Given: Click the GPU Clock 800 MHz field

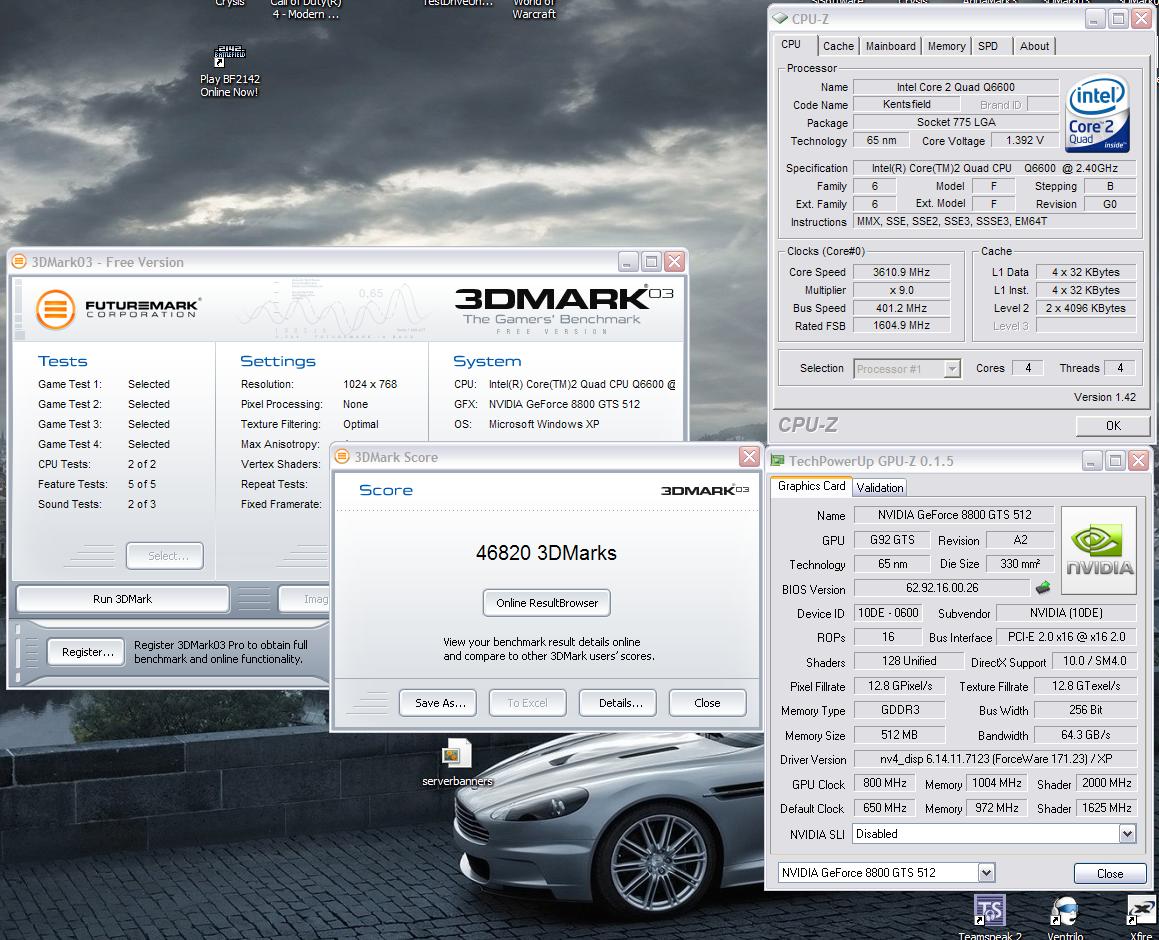Looking at the screenshot, I should (885, 783).
